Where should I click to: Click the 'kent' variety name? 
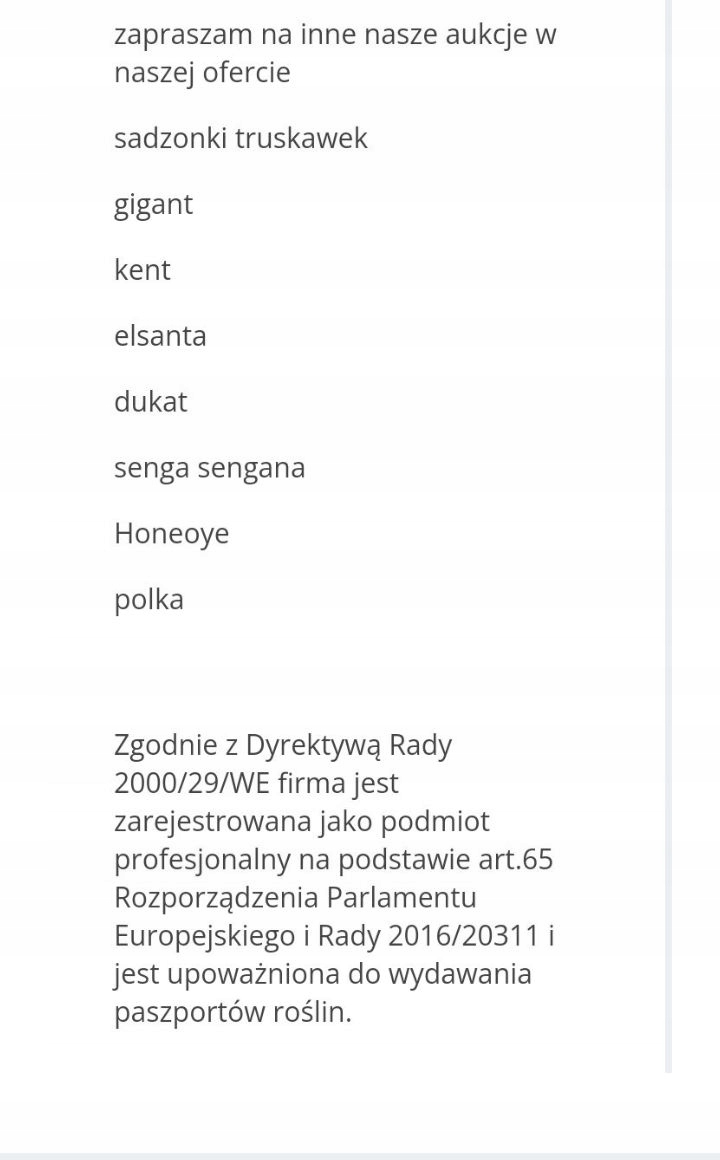coord(142,270)
